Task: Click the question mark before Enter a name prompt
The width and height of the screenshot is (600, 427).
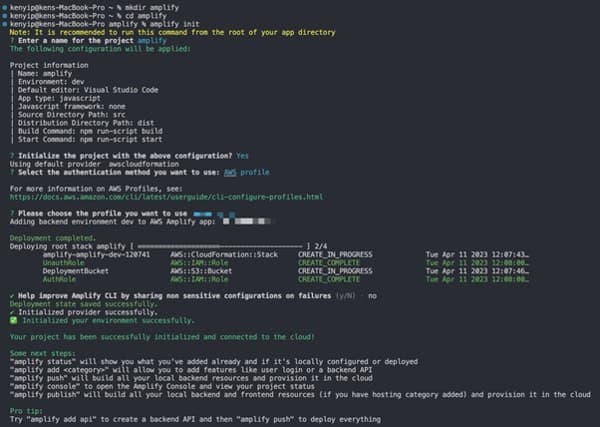Action: (12, 41)
